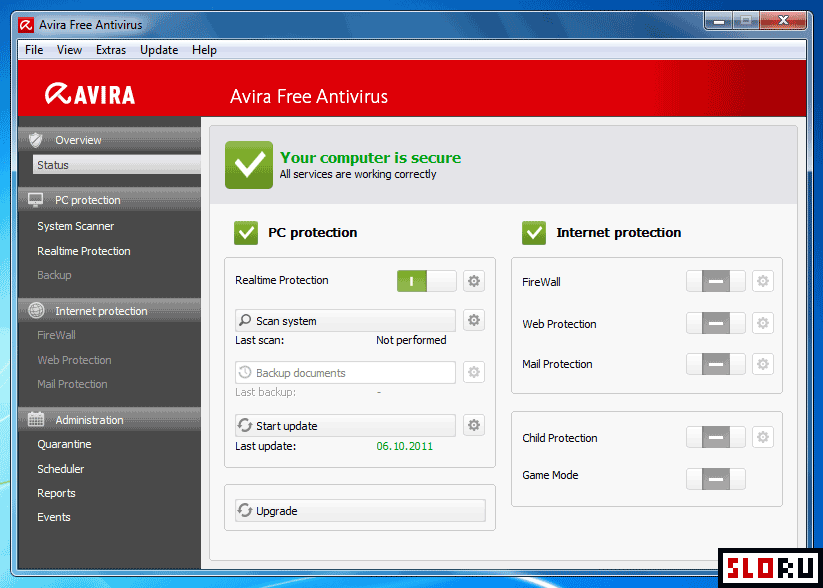Open the Update menu
Screen dimensions: 823x588
[159, 50]
